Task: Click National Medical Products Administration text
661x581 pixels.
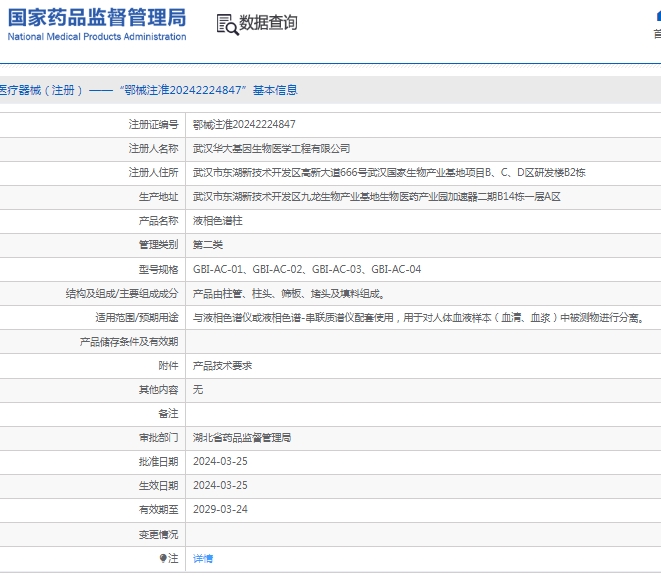Action: [x=97, y=37]
